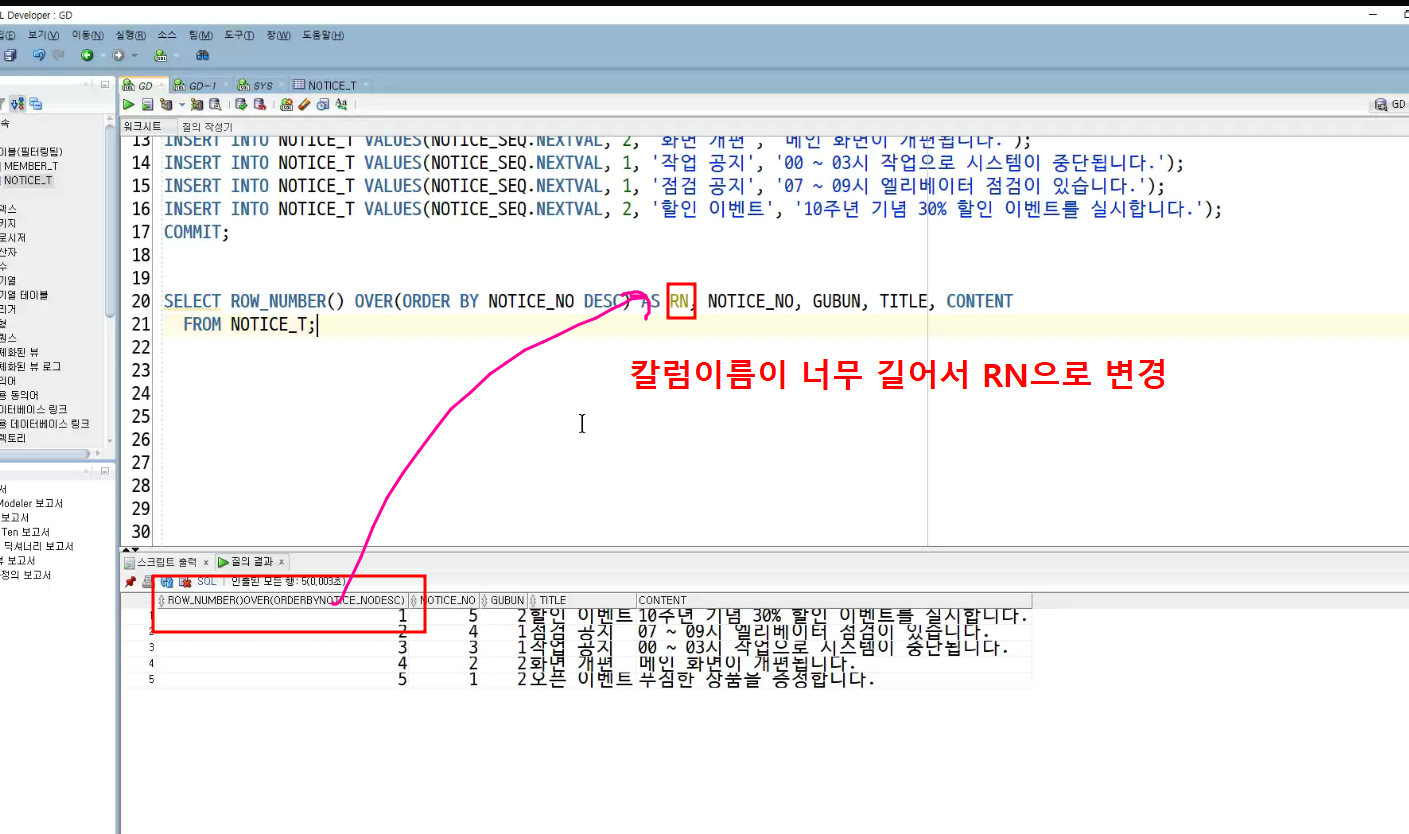Open the 소스 menu
The image size is (1409, 834).
166,35
